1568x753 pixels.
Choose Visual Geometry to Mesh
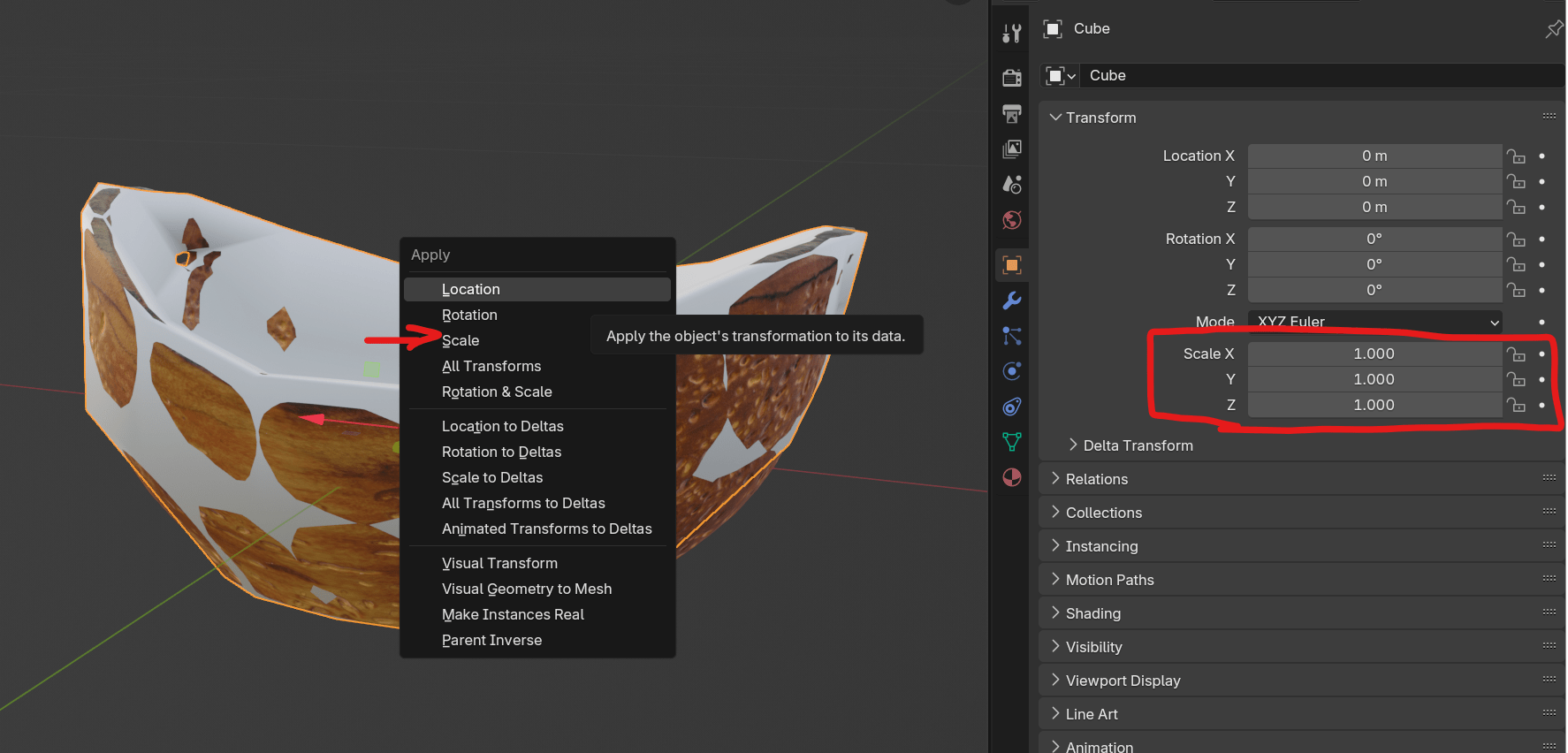click(x=537, y=589)
